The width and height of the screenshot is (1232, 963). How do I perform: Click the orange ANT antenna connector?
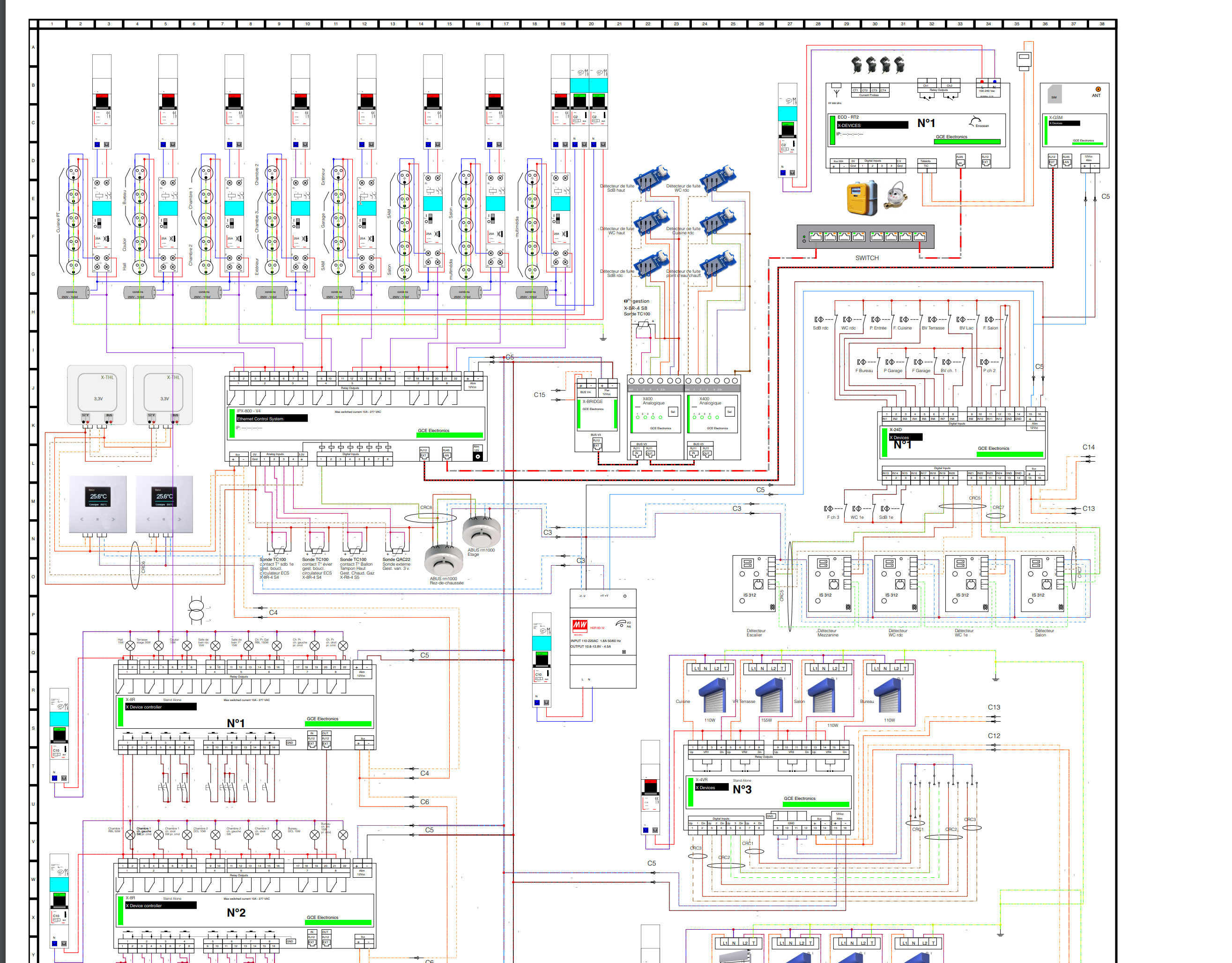point(1098,89)
